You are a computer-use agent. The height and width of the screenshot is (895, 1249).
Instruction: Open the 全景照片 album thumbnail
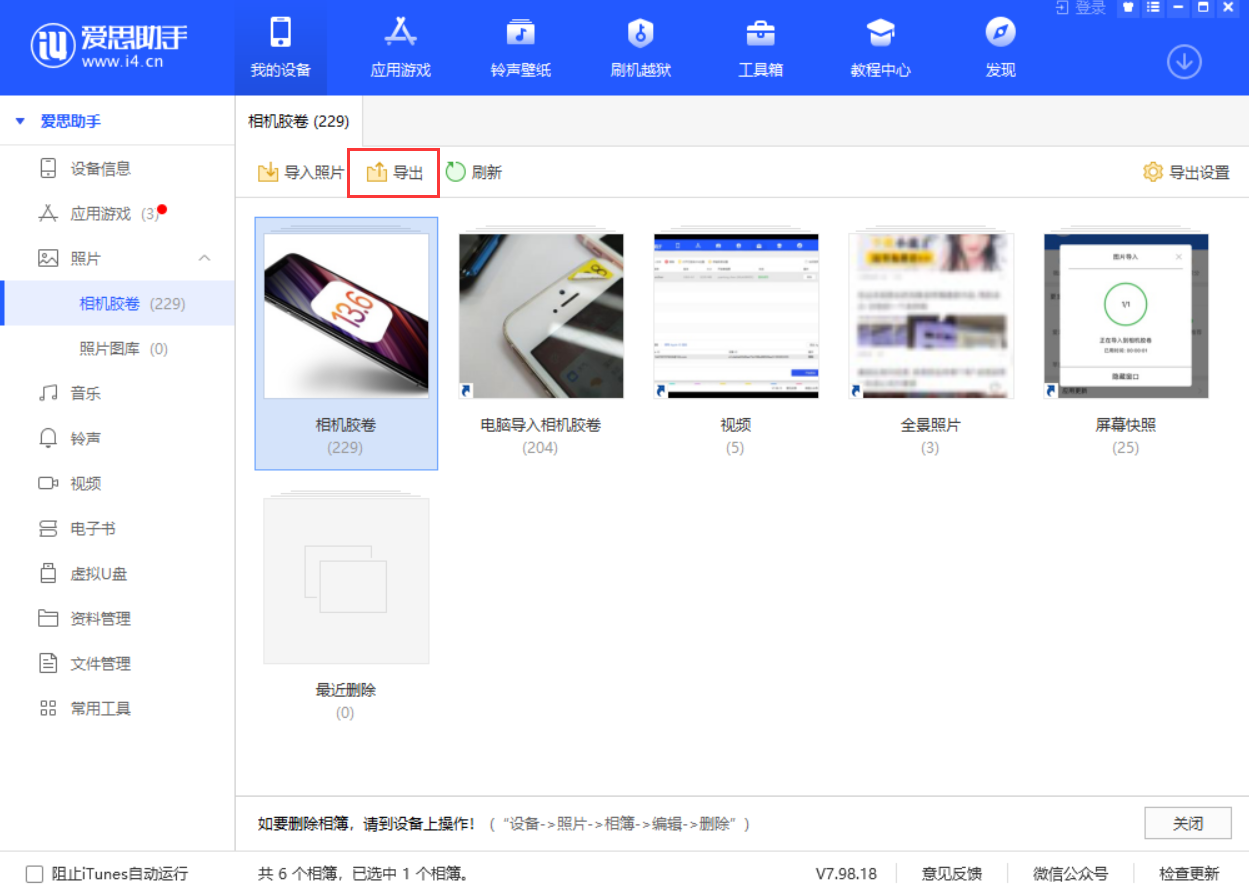point(930,315)
